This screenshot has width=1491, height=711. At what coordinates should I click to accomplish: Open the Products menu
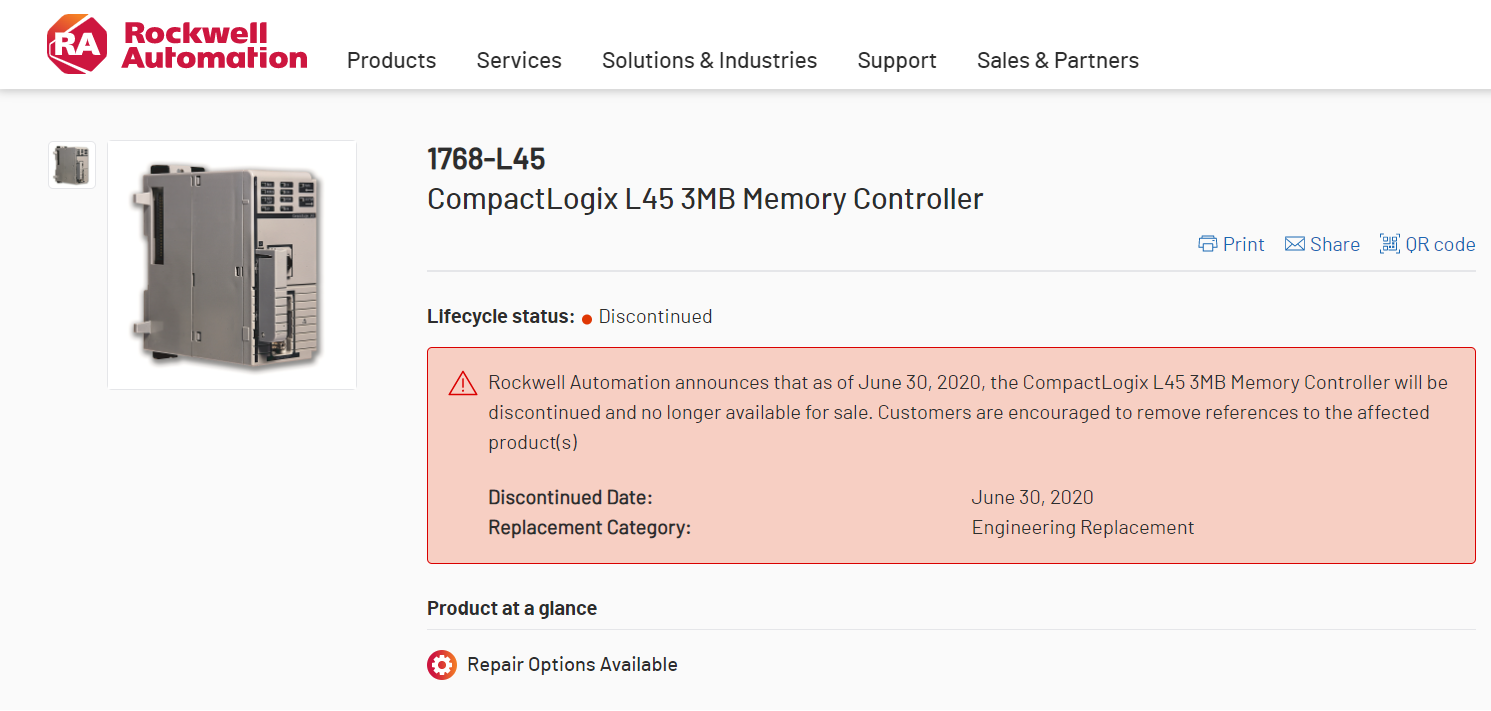coord(391,61)
